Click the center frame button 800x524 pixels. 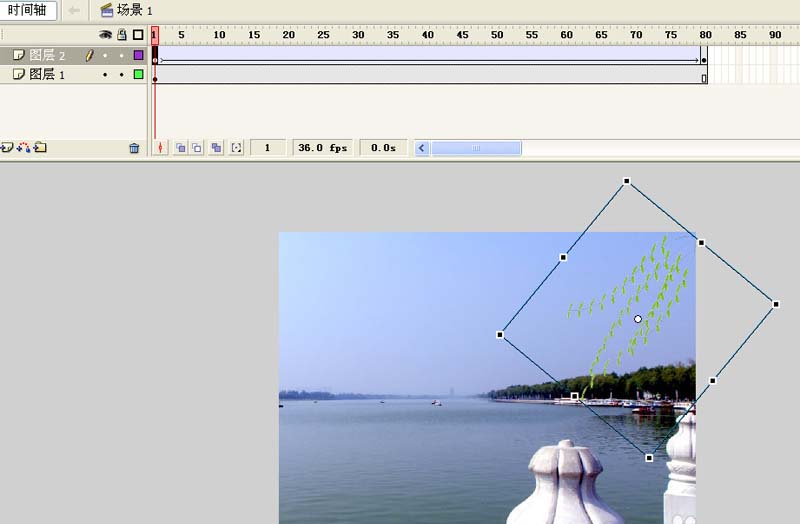pyautogui.click(x=160, y=148)
